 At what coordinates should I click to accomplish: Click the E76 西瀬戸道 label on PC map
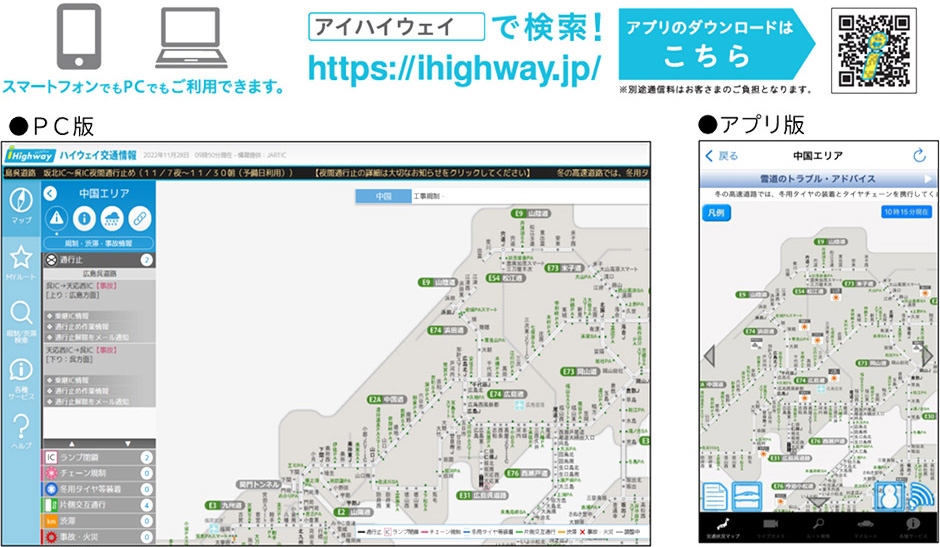527,473
